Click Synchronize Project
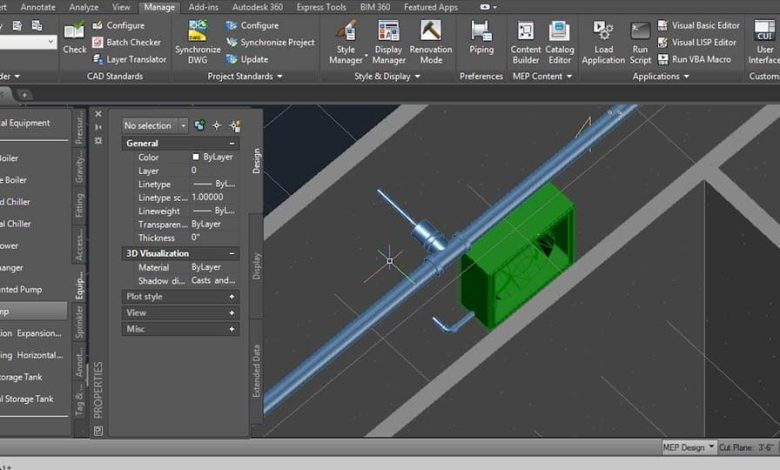Screen dimensions: 780x470 point(270,42)
